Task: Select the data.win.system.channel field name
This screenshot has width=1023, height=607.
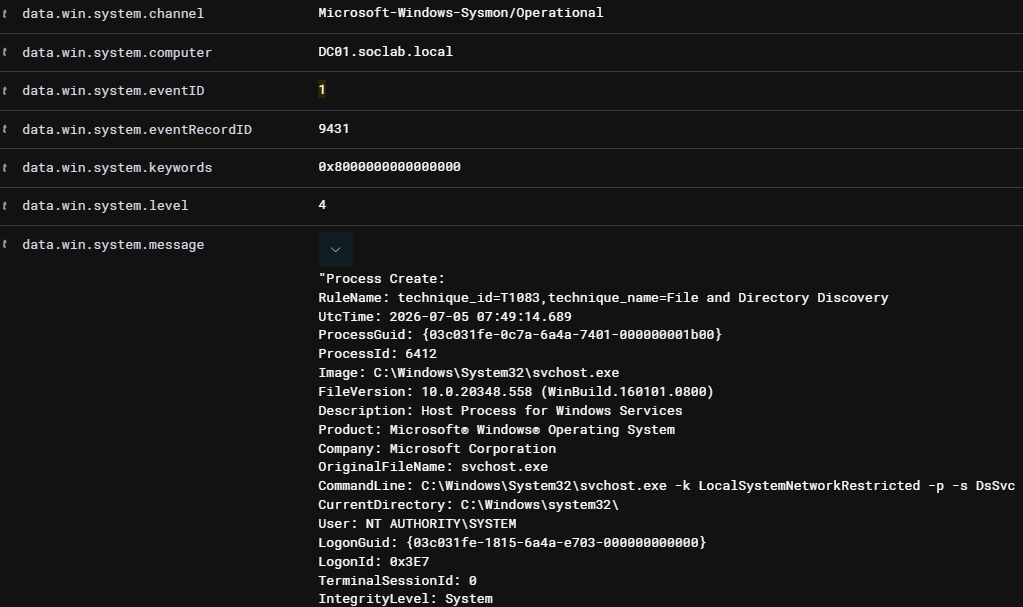Action: pyautogui.click(x=113, y=14)
